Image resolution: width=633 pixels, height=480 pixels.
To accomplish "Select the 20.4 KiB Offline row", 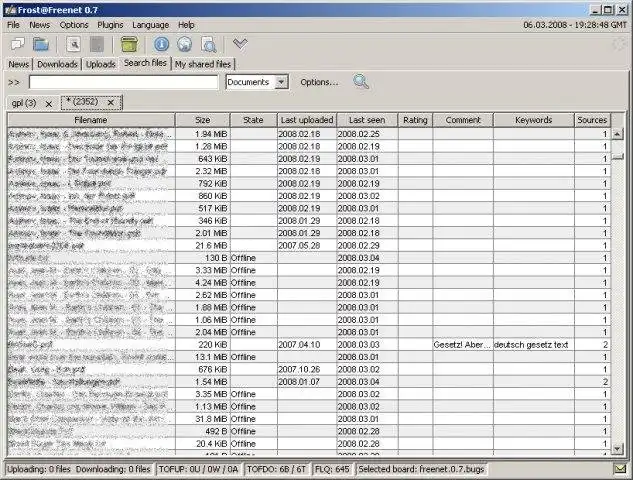I will coord(309,444).
